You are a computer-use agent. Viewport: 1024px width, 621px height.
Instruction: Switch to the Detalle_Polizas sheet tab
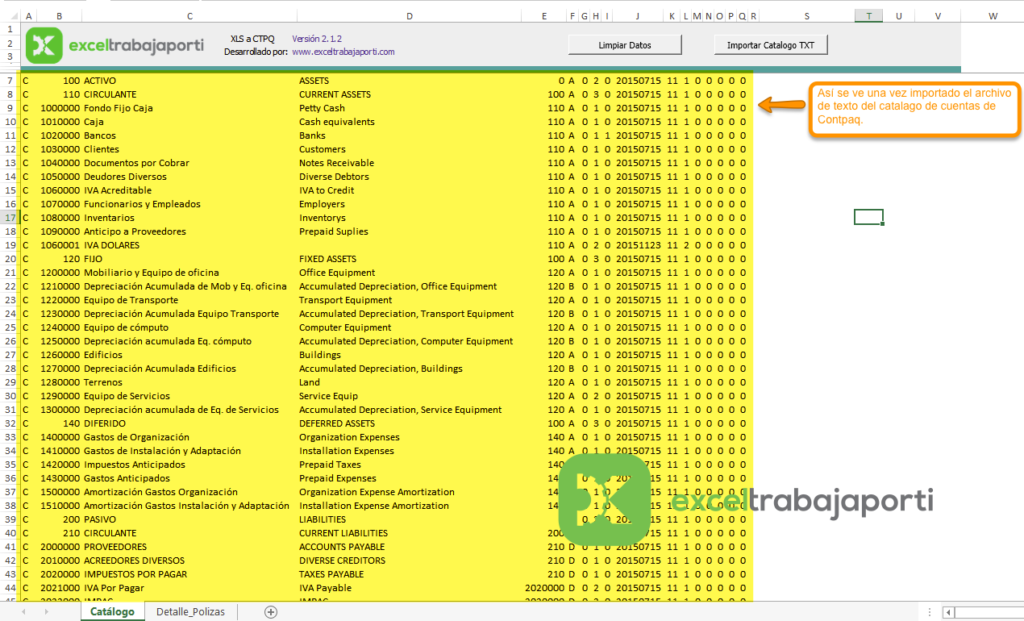click(192, 611)
